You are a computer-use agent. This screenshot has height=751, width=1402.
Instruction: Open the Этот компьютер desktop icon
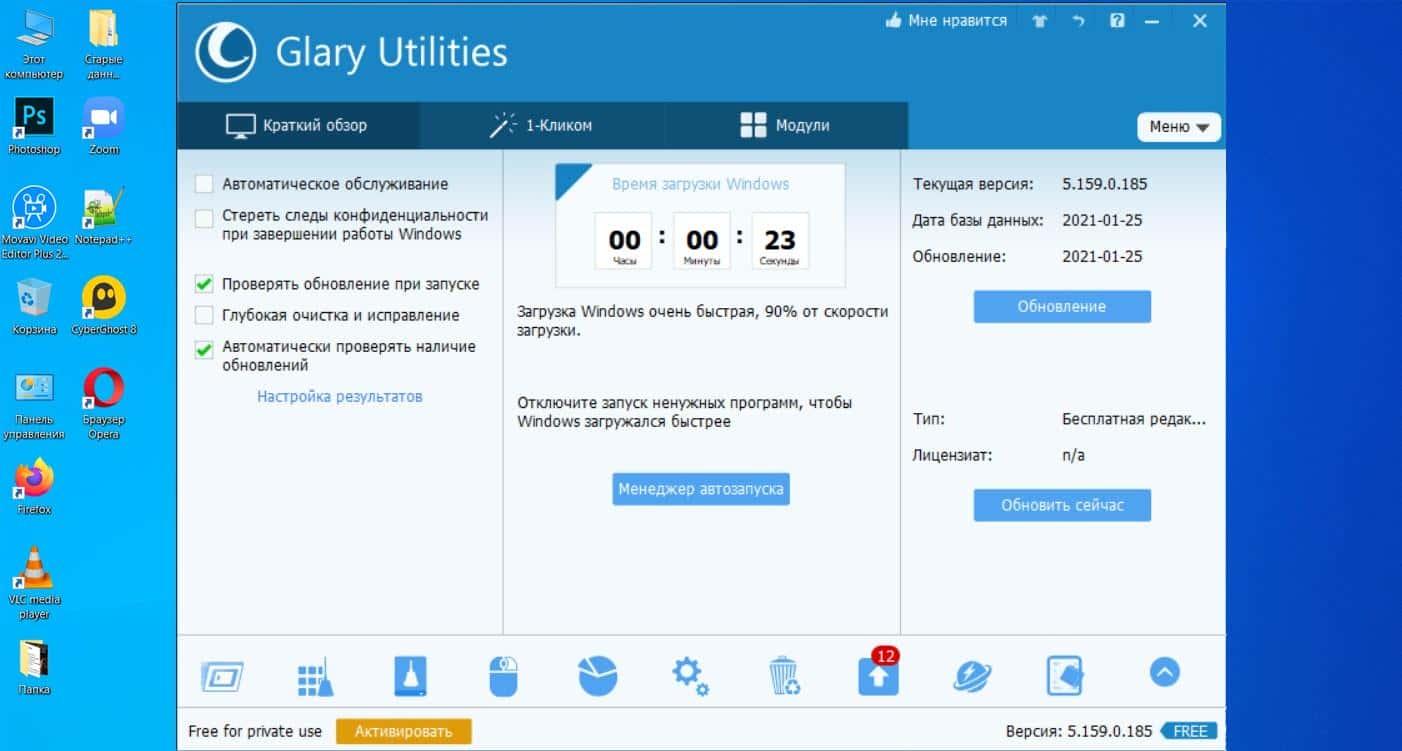(34, 46)
